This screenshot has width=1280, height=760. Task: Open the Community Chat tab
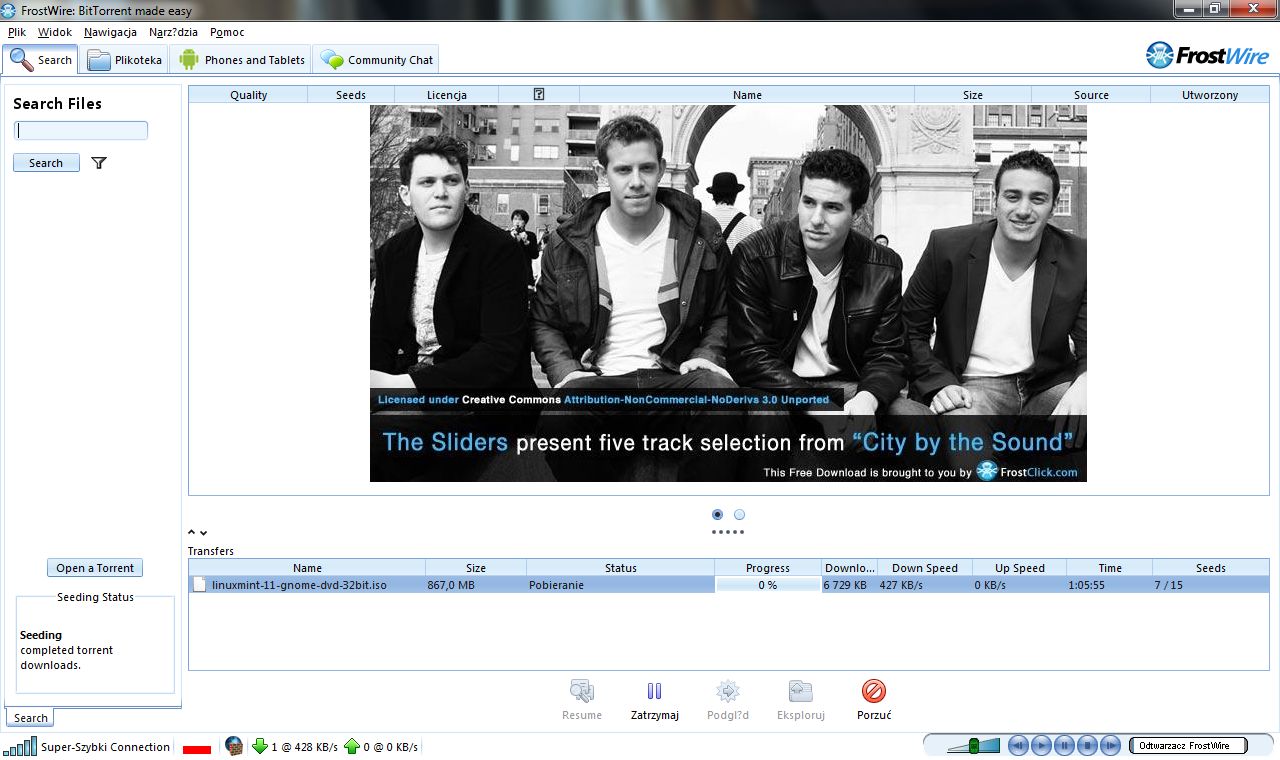pos(376,60)
